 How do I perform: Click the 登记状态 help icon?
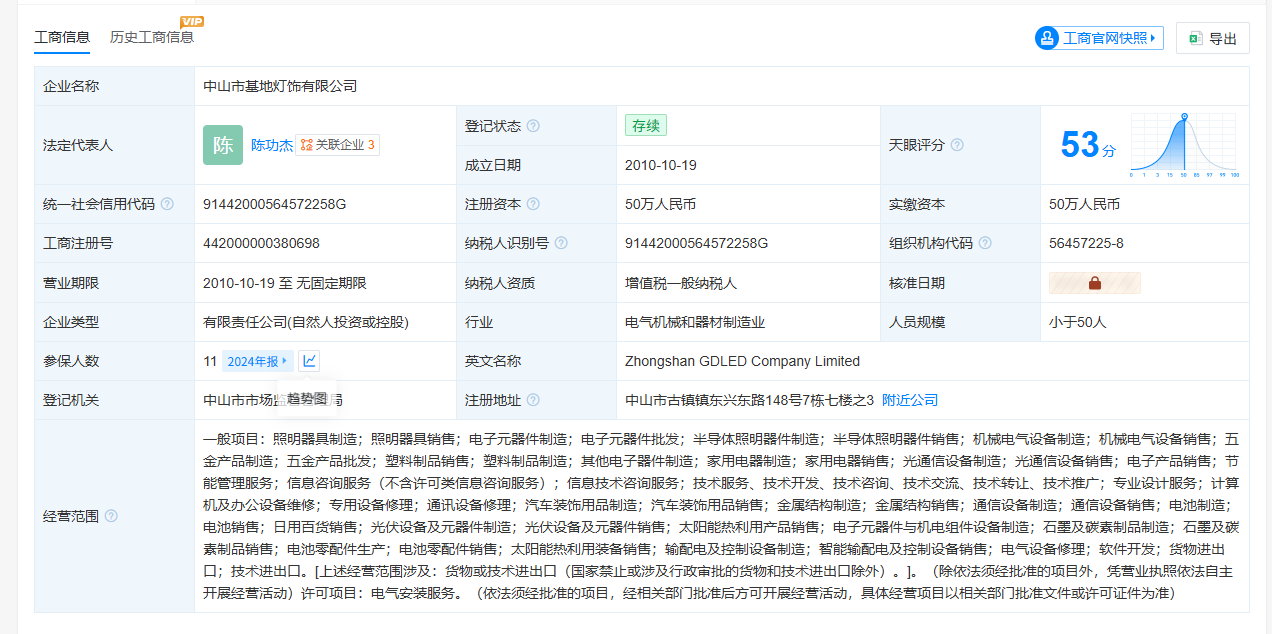[x=533, y=126]
